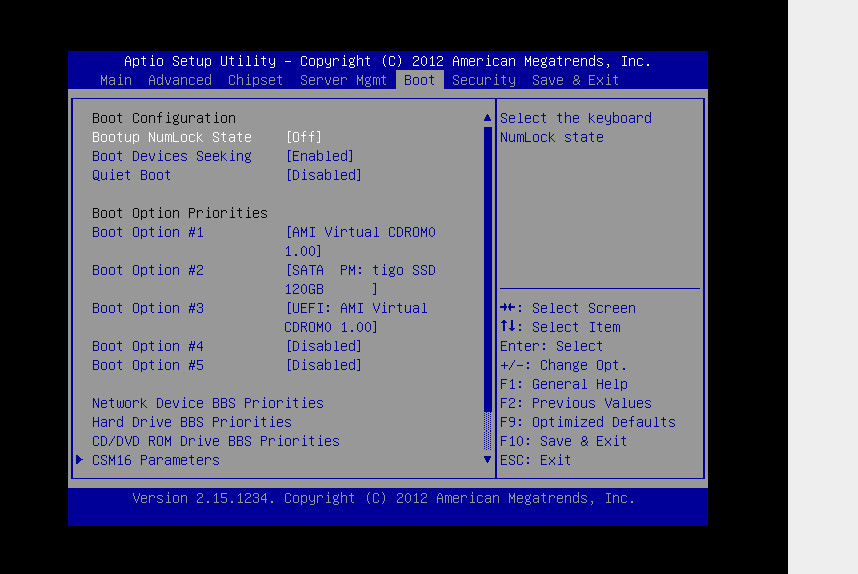Image resolution: width=858 pixels, height=574 pixels.
Task: Select Boot Option #2 label
Action: [148, 270]
